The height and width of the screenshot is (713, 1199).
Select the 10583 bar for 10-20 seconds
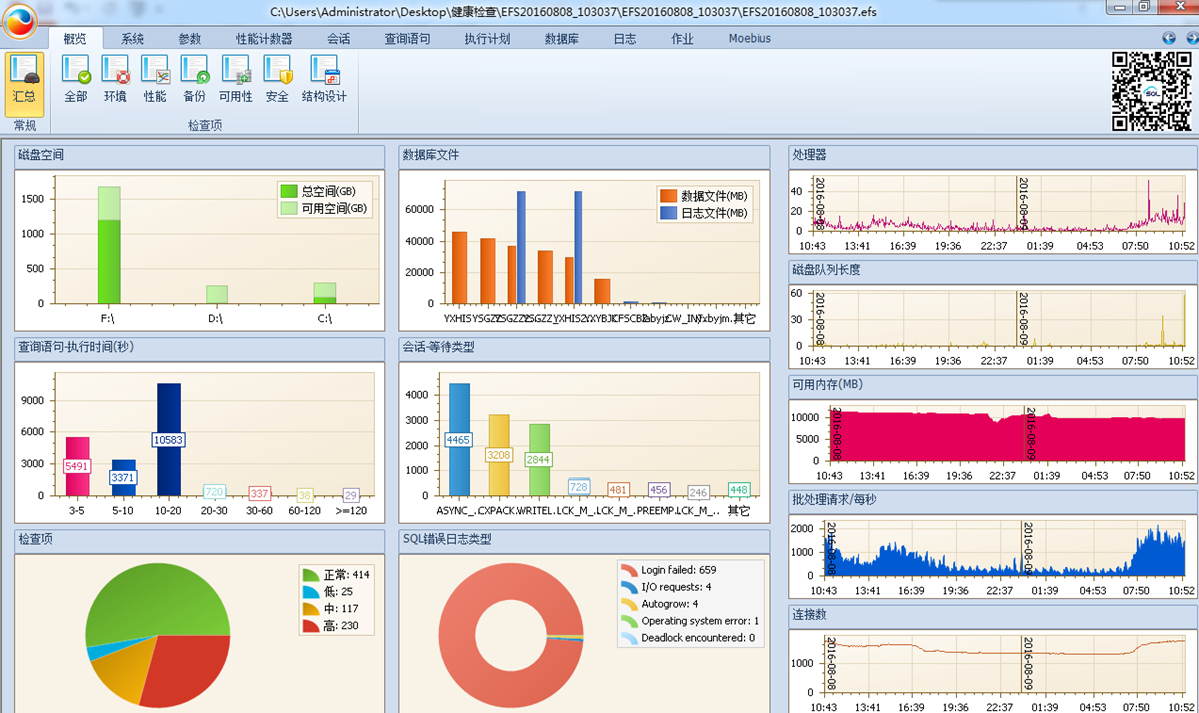click(x=169, y=439)
